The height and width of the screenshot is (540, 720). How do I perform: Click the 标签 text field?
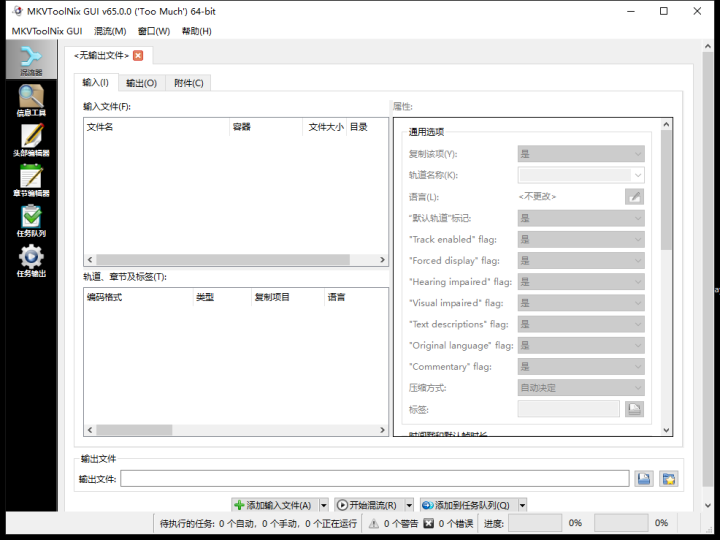(x=568, y=409)
